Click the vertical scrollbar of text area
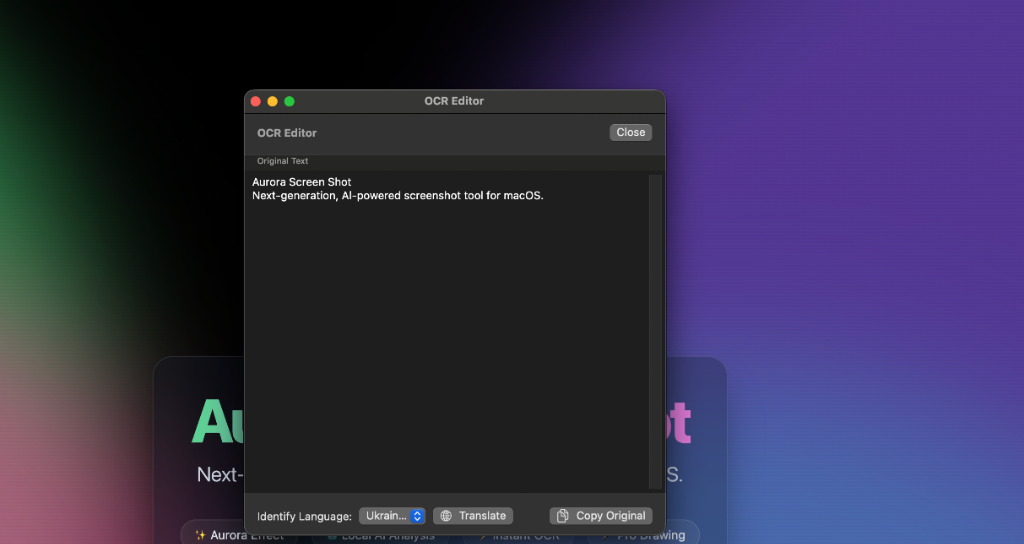The width and height of the screenshot is (1024, 544). (x=655, y=330)
